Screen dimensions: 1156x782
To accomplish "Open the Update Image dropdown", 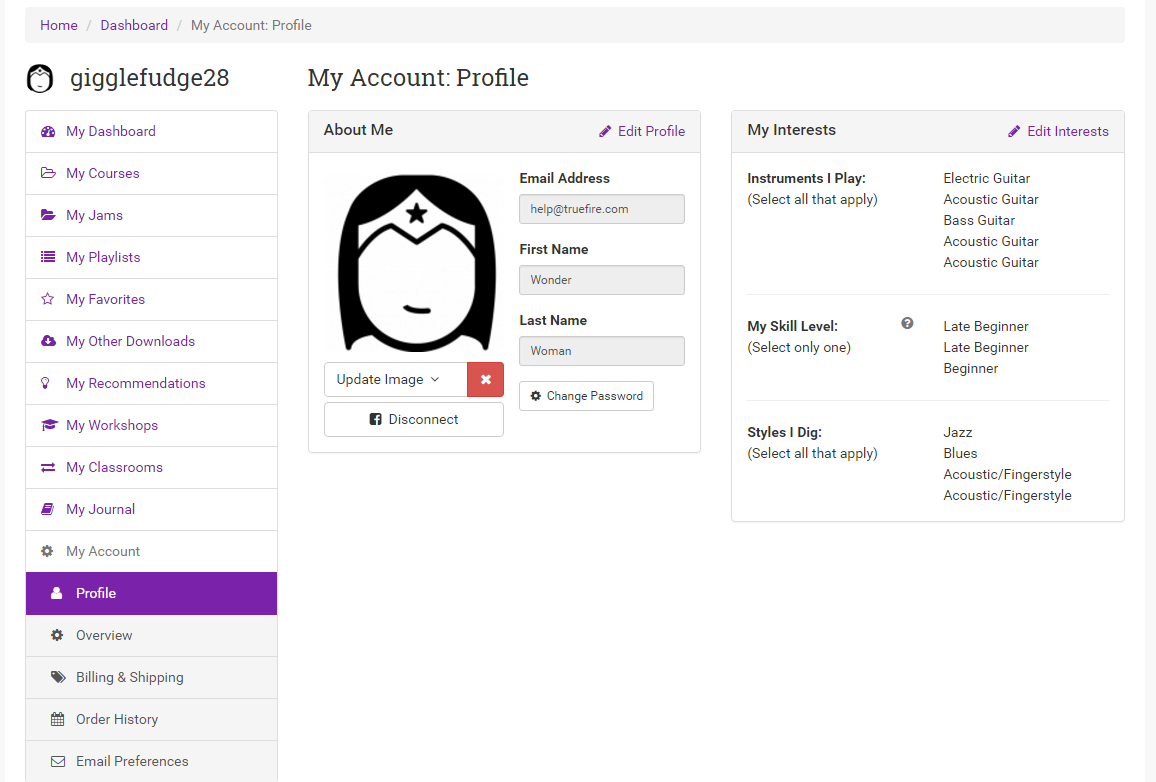I will pyautogui.click(x=396, y=380).
